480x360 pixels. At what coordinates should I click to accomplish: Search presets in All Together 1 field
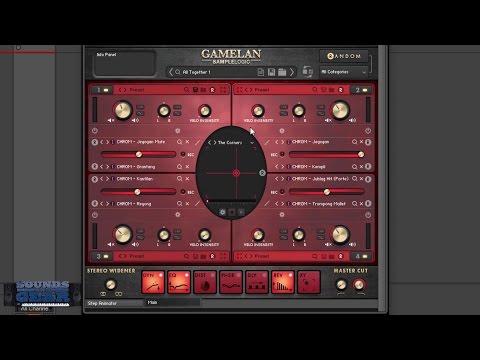[178, 72]
